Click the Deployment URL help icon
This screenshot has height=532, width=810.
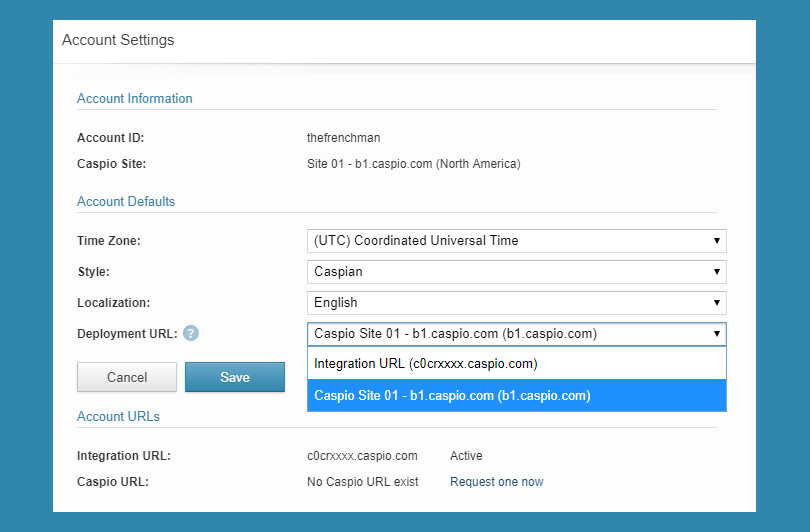pos(191,334)
